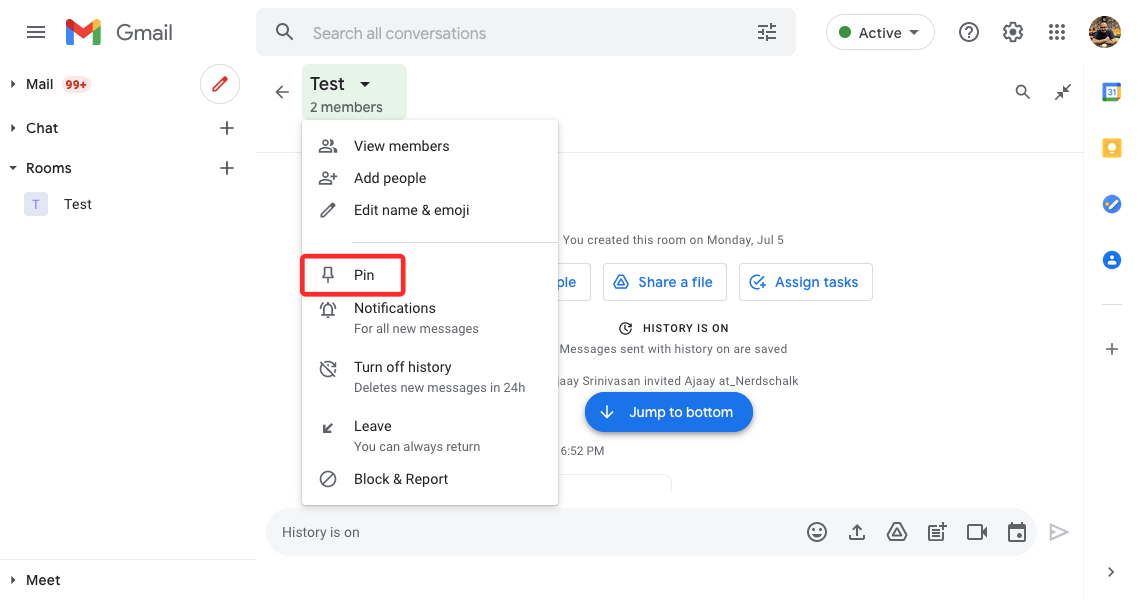This screenshot has width=1139, height=600.
Task: Open Google Tasks in side panel
Action: pyautogui.click(x=1111, y=204)
